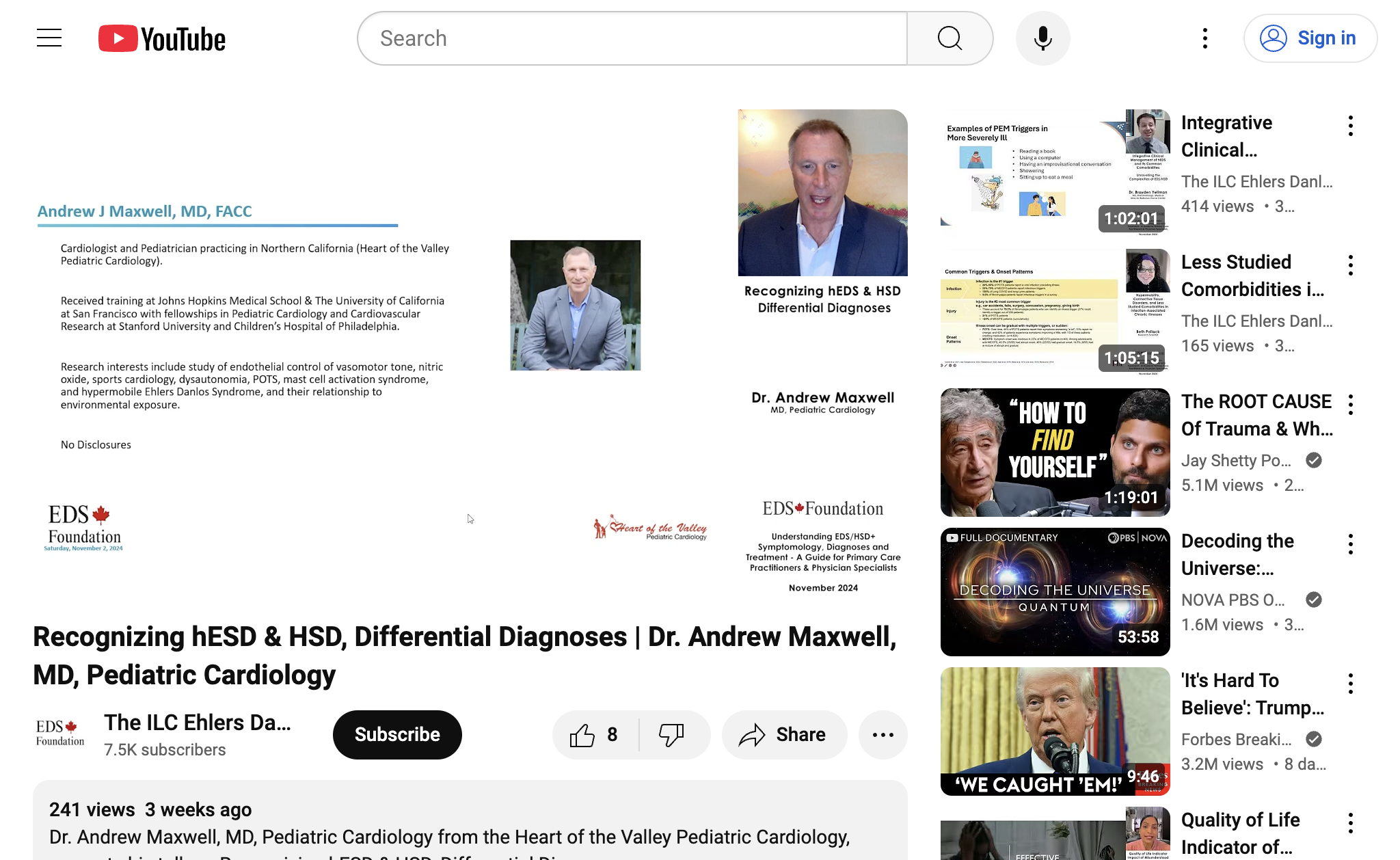Open options menu for Quality of Life video
1400x860 pixels.
[1351, 823]
